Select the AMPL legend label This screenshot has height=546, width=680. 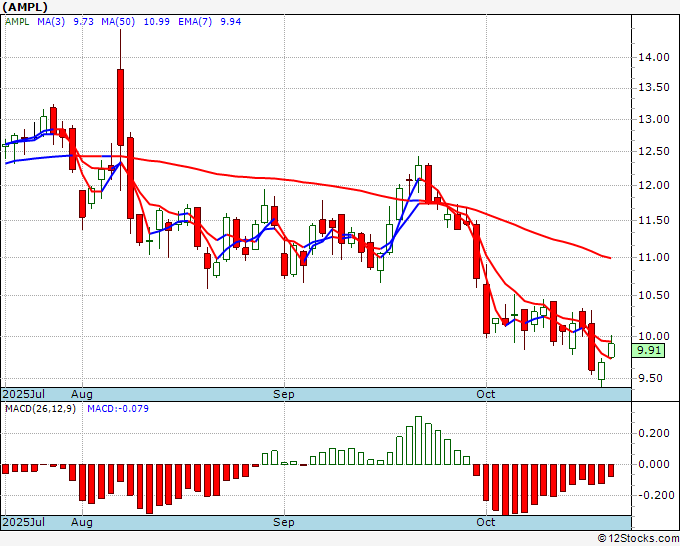(17, 22)
